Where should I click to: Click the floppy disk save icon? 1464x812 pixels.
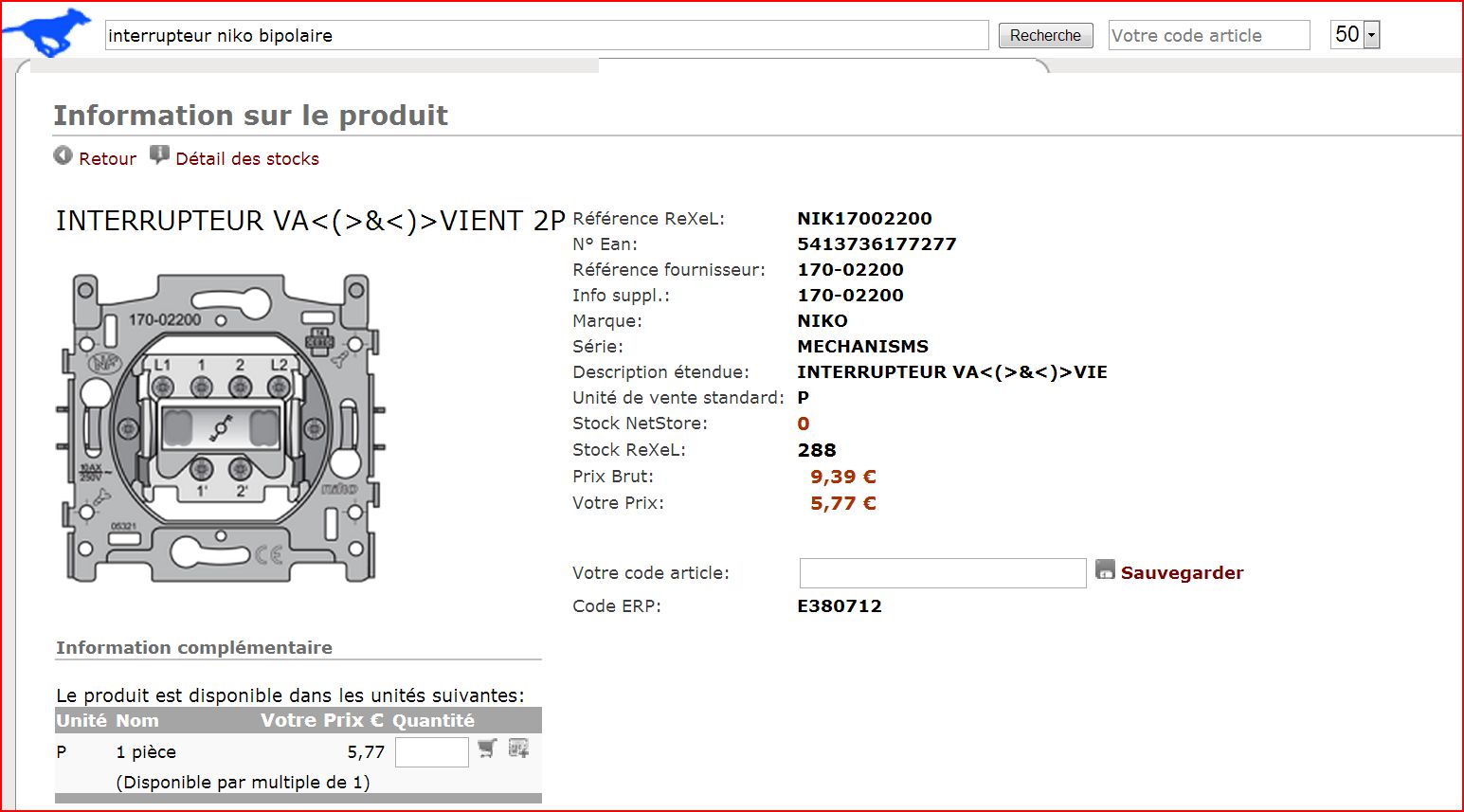click(x=1105, y=569)
